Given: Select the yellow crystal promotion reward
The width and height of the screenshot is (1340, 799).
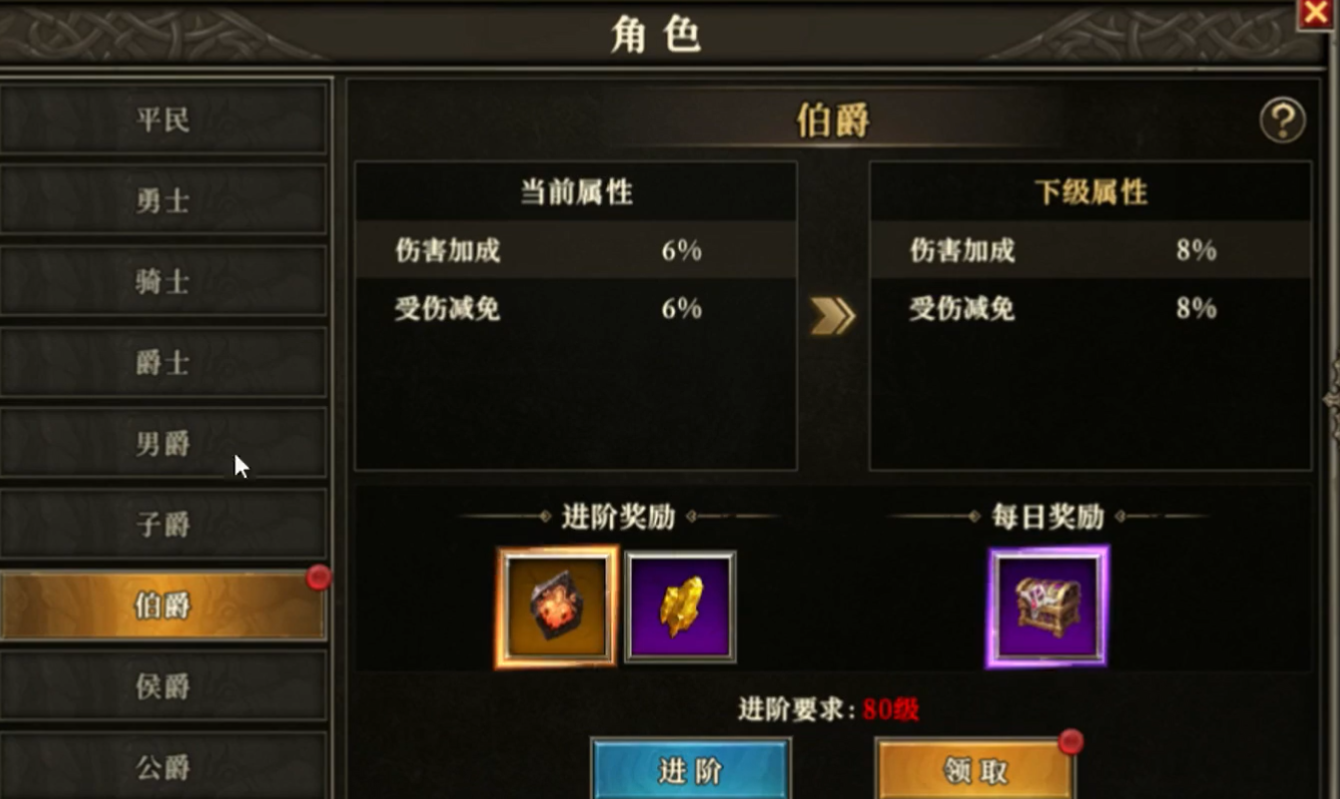Looking at the screenshot, I should click(680, 606).
